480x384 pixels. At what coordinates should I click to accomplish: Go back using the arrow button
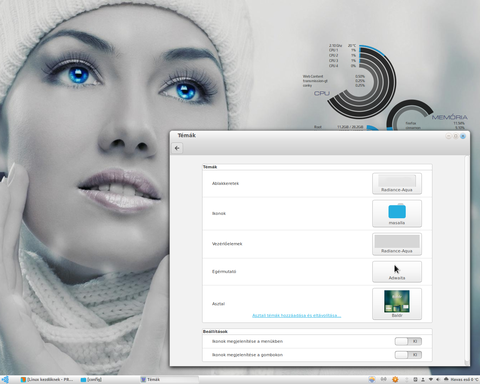click(177, 148)
